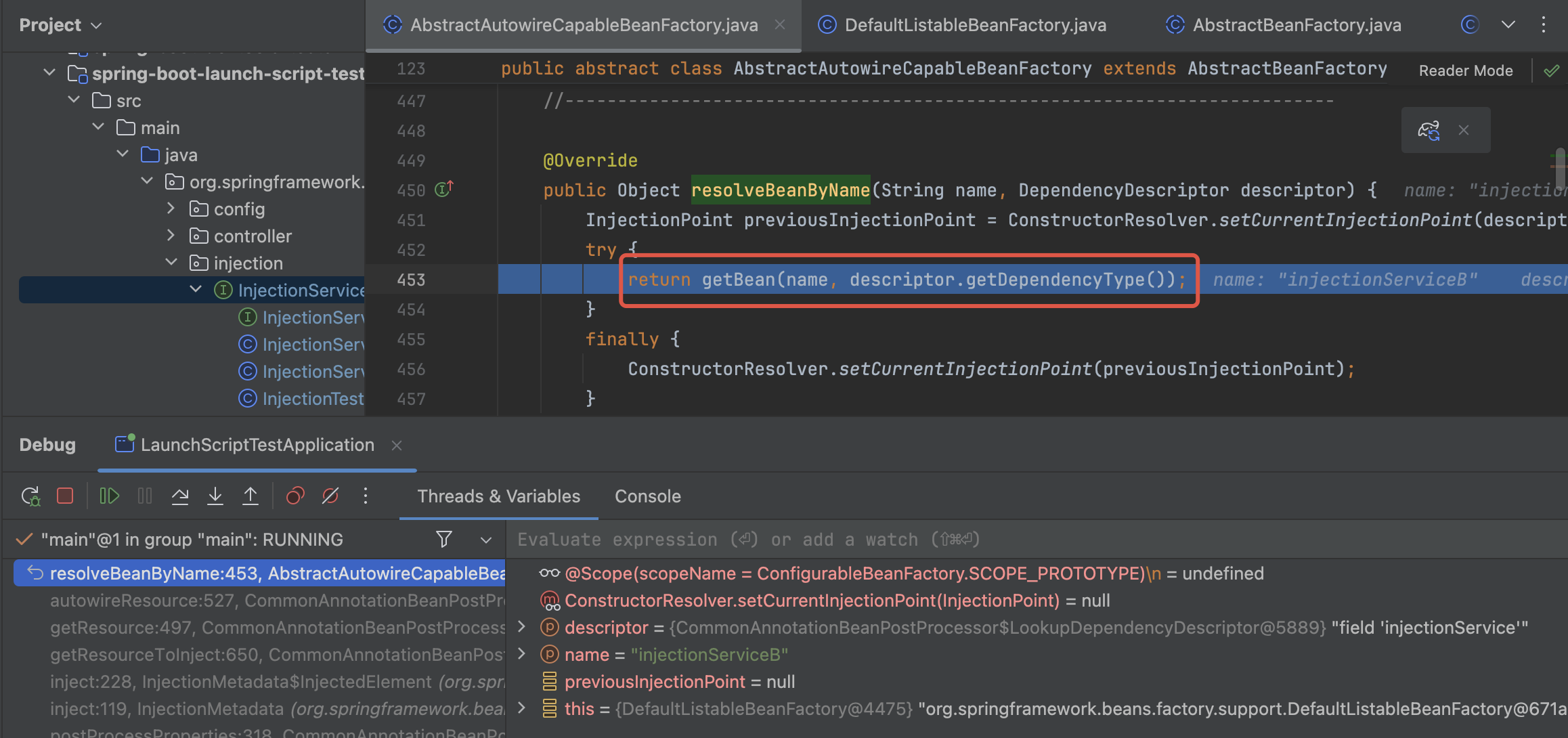Click the Step Into icon
1568x738 pixels.
[x=215, y=496]
